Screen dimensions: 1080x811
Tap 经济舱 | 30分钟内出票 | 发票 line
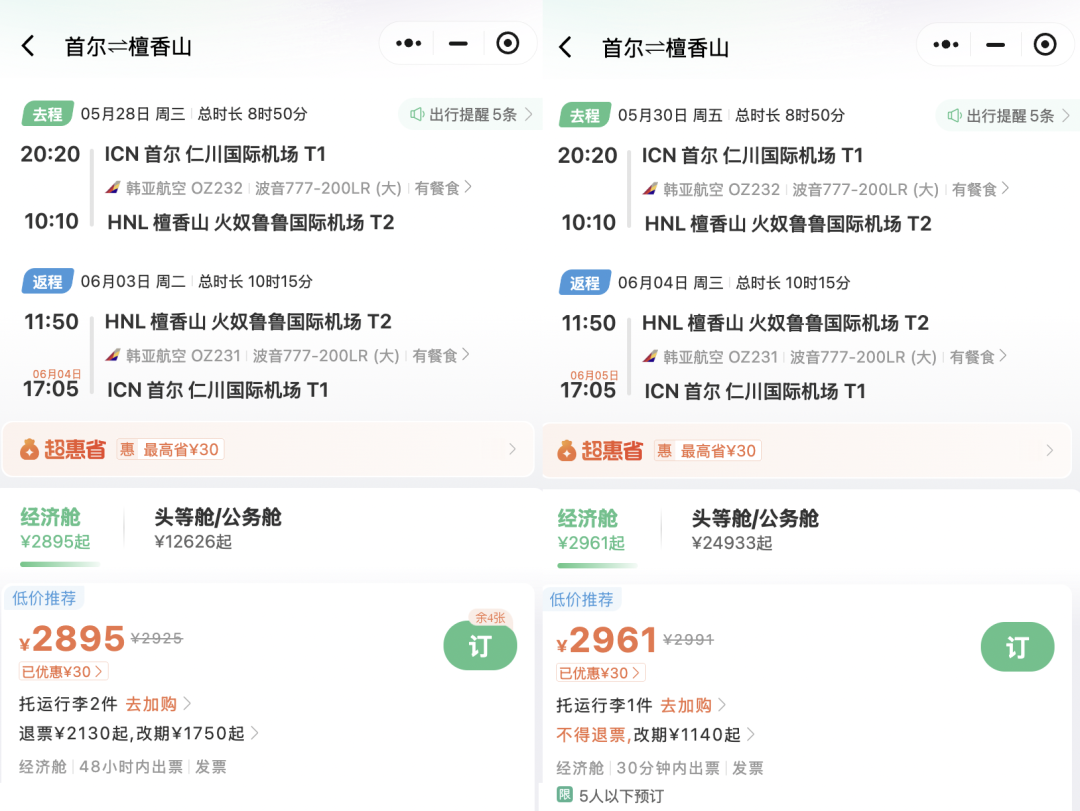[x=660, y=768]
